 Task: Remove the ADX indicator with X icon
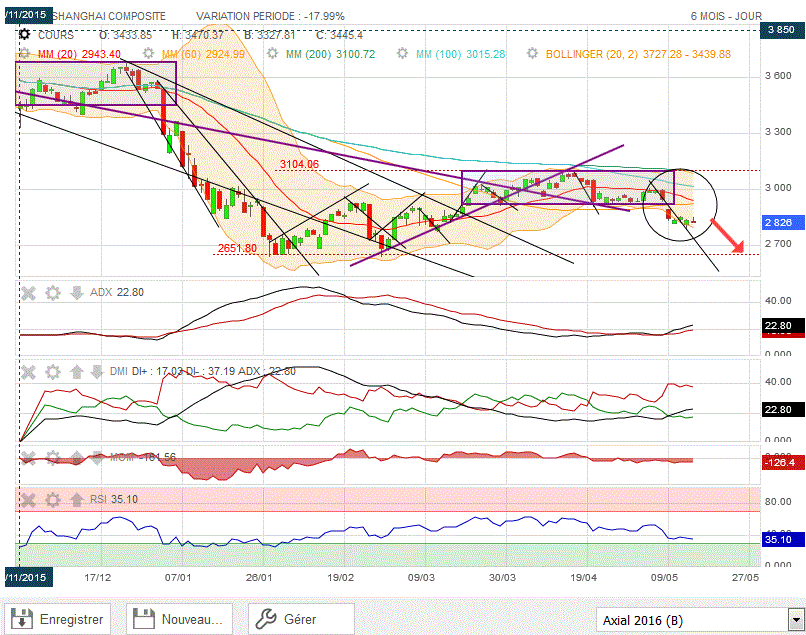(28, 293)
